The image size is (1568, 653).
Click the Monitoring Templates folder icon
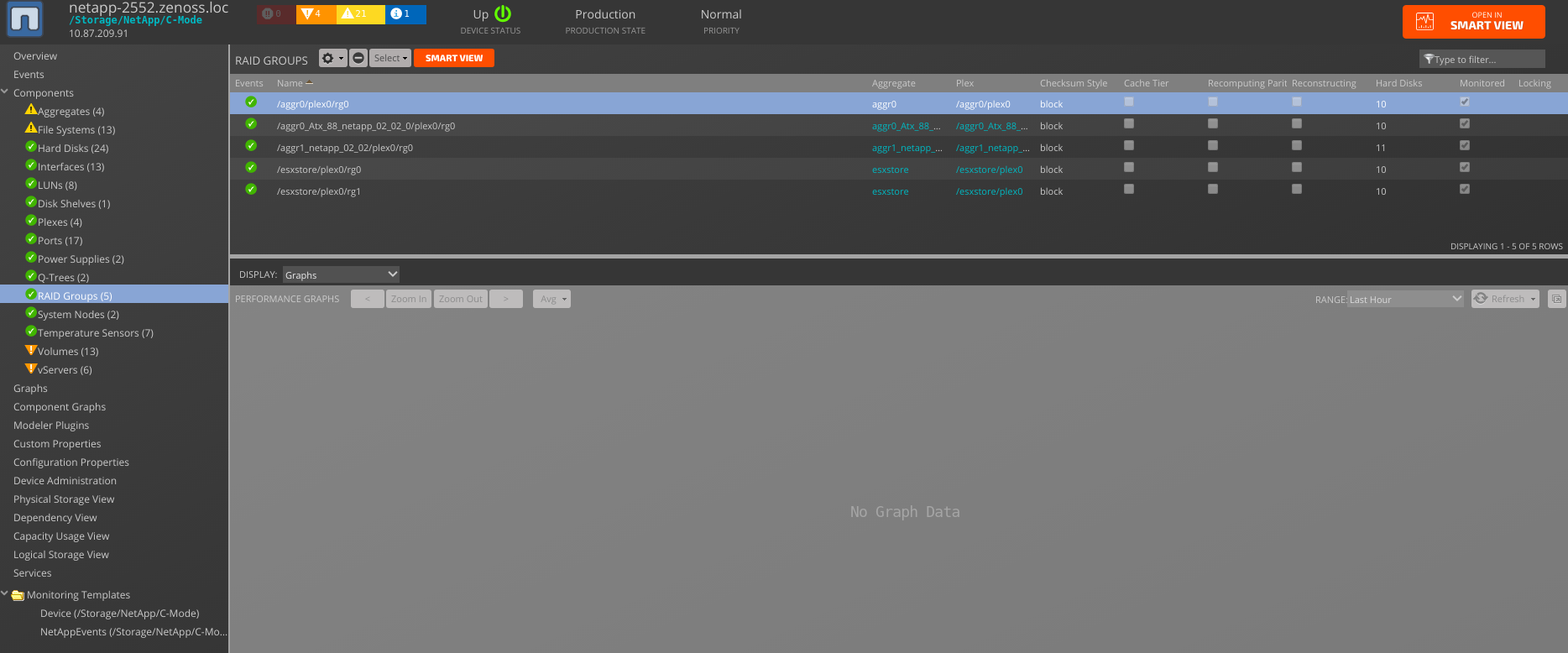tap(18, 595)
